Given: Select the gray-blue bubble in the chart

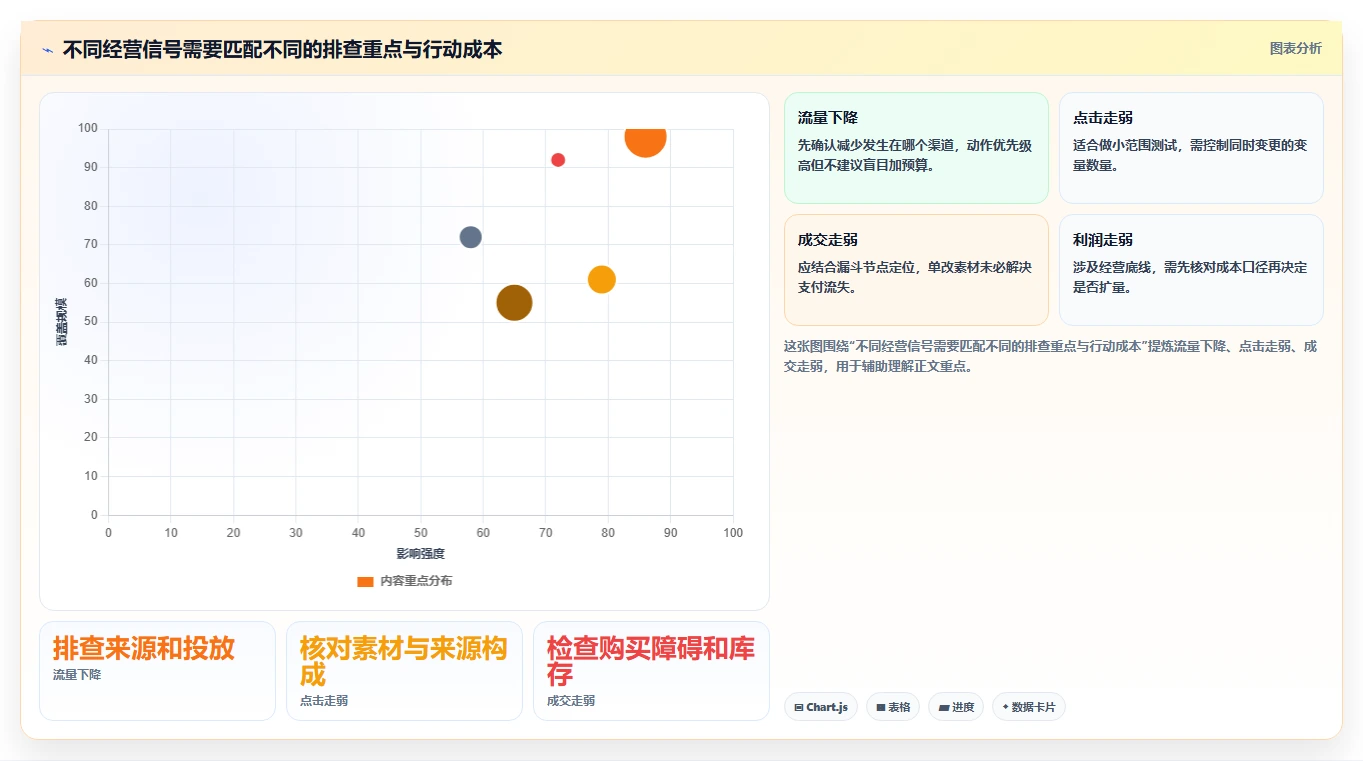Looking at the screenshot, I should pos(470,237).
